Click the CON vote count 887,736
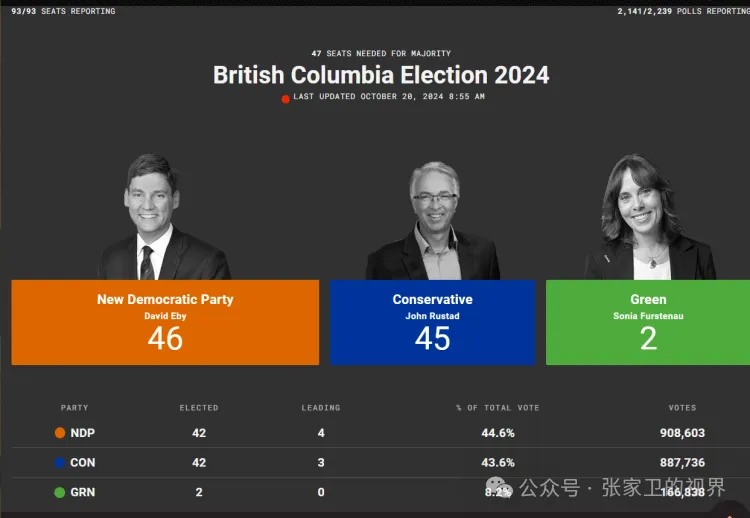Screen dimensions: 750x518 click(681, 463)
